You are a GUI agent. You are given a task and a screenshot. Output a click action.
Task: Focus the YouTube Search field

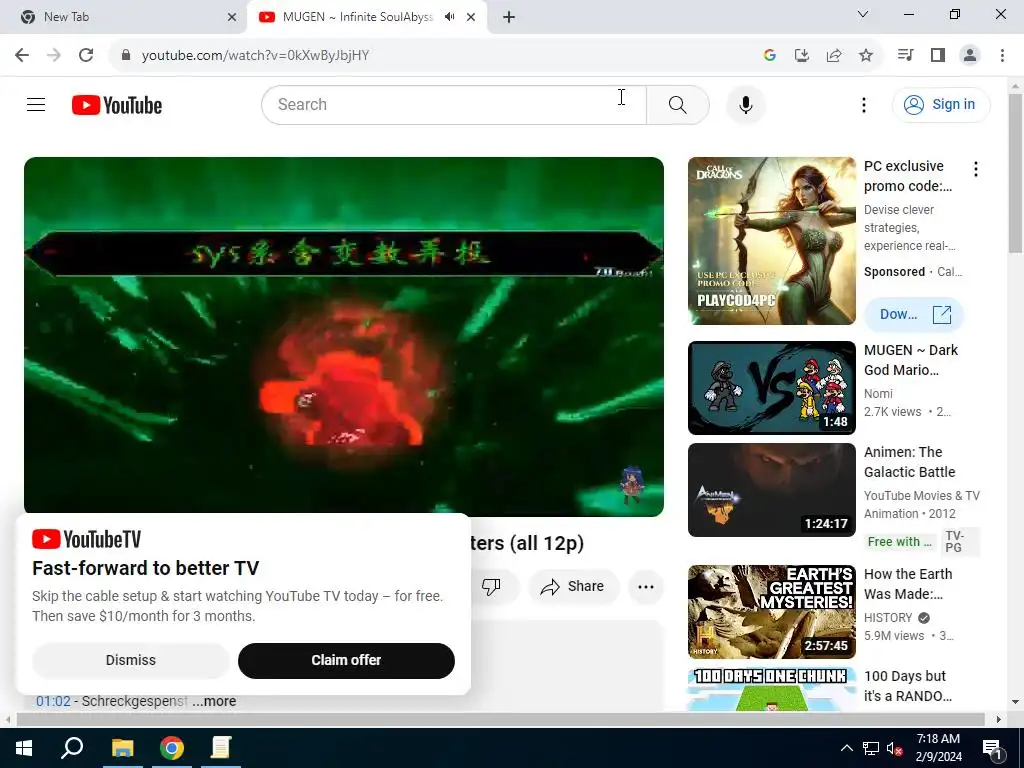454,104
